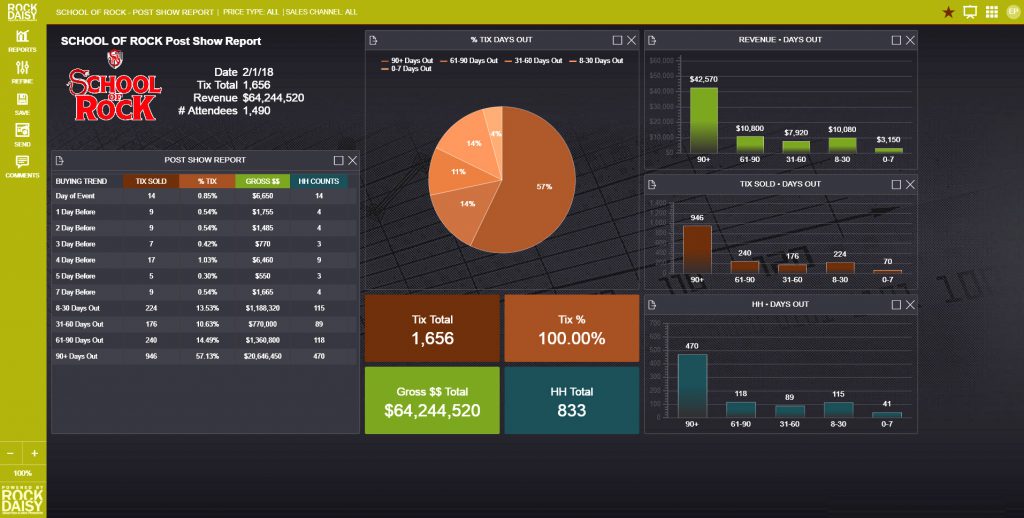Select the 4 Day Before row label
Viewport: 1024px width, 518px height.
point(75,260)
